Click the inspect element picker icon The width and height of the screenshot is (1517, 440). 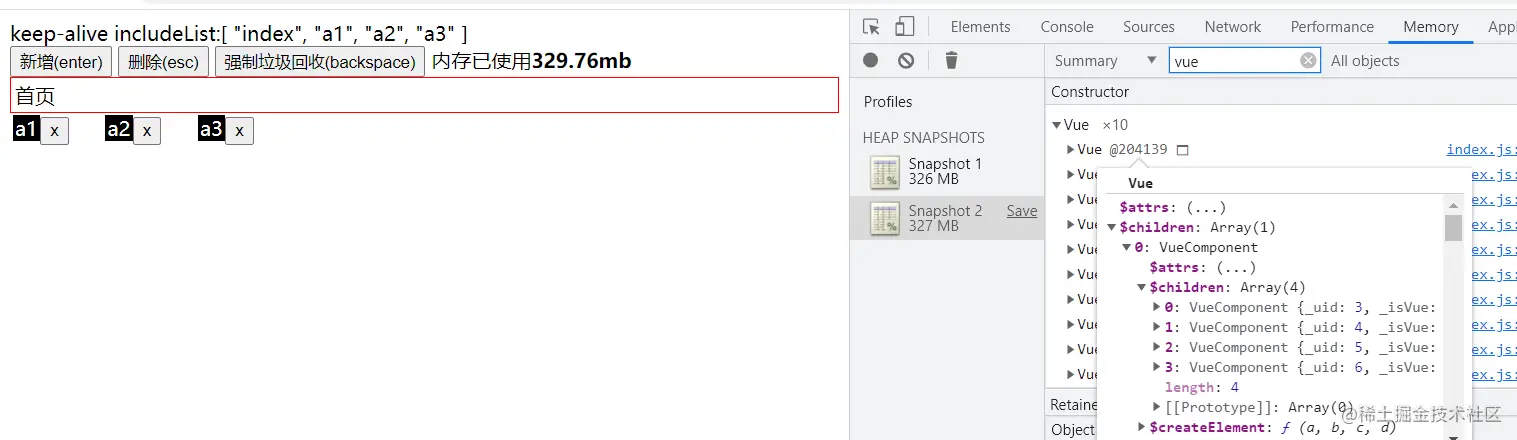pos(871,27)
